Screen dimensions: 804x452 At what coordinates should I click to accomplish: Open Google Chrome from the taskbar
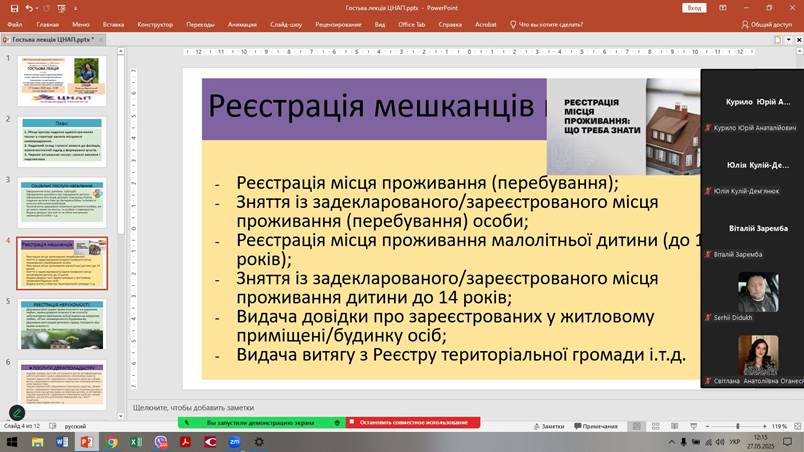[112, 441]
